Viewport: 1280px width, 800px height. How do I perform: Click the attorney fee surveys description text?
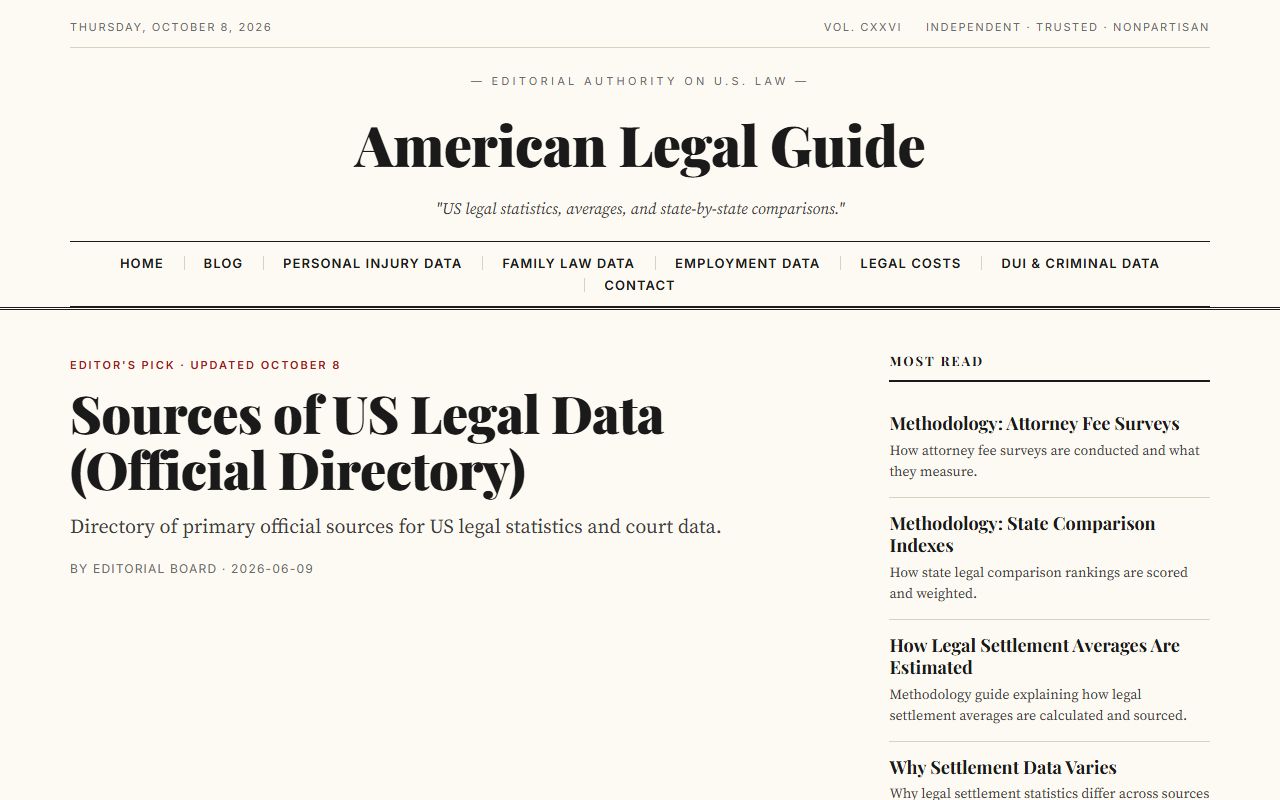pos(1045,461)
